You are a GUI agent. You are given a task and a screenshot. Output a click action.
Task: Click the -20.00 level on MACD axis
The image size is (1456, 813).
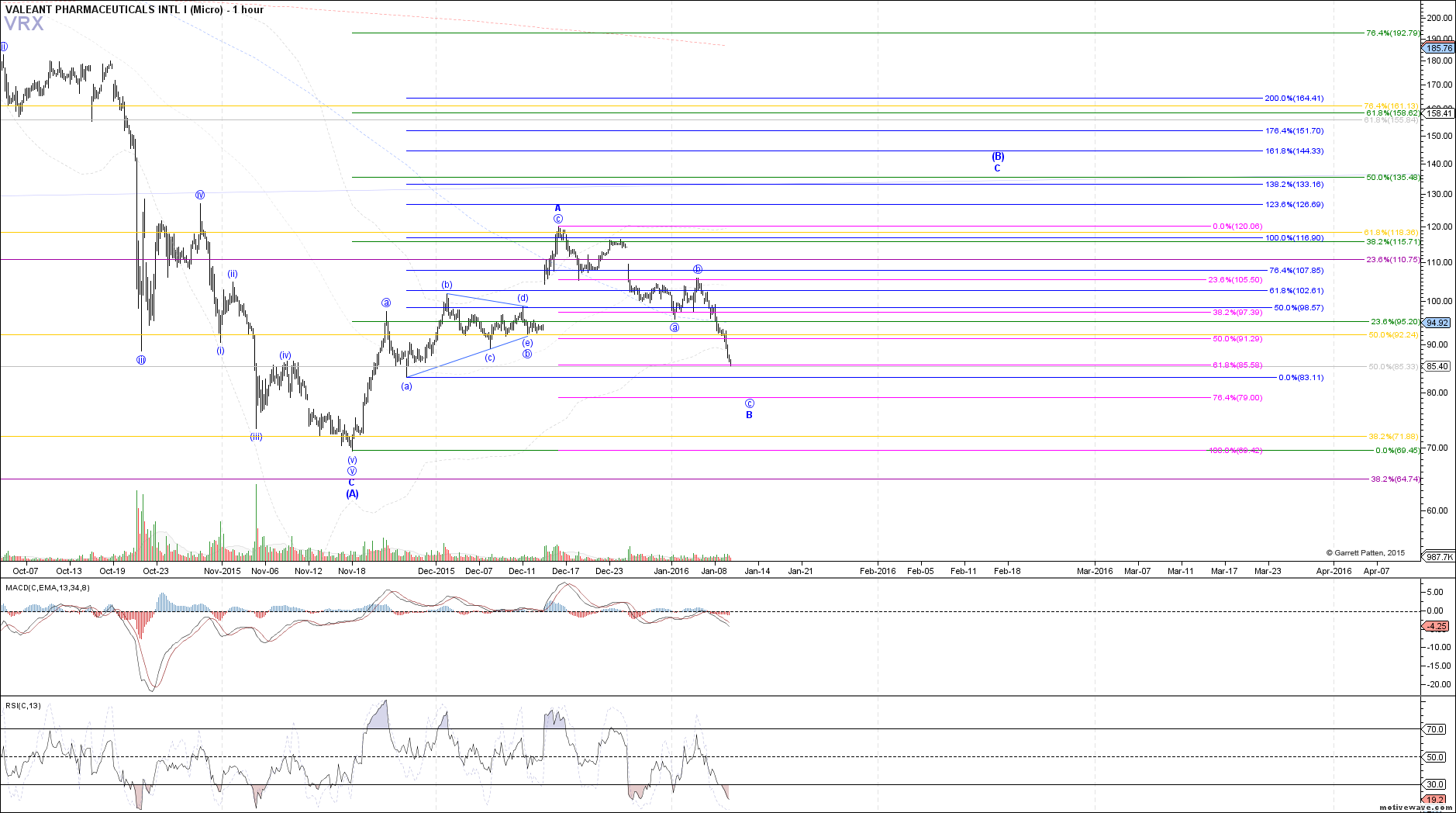[1438, 684]
